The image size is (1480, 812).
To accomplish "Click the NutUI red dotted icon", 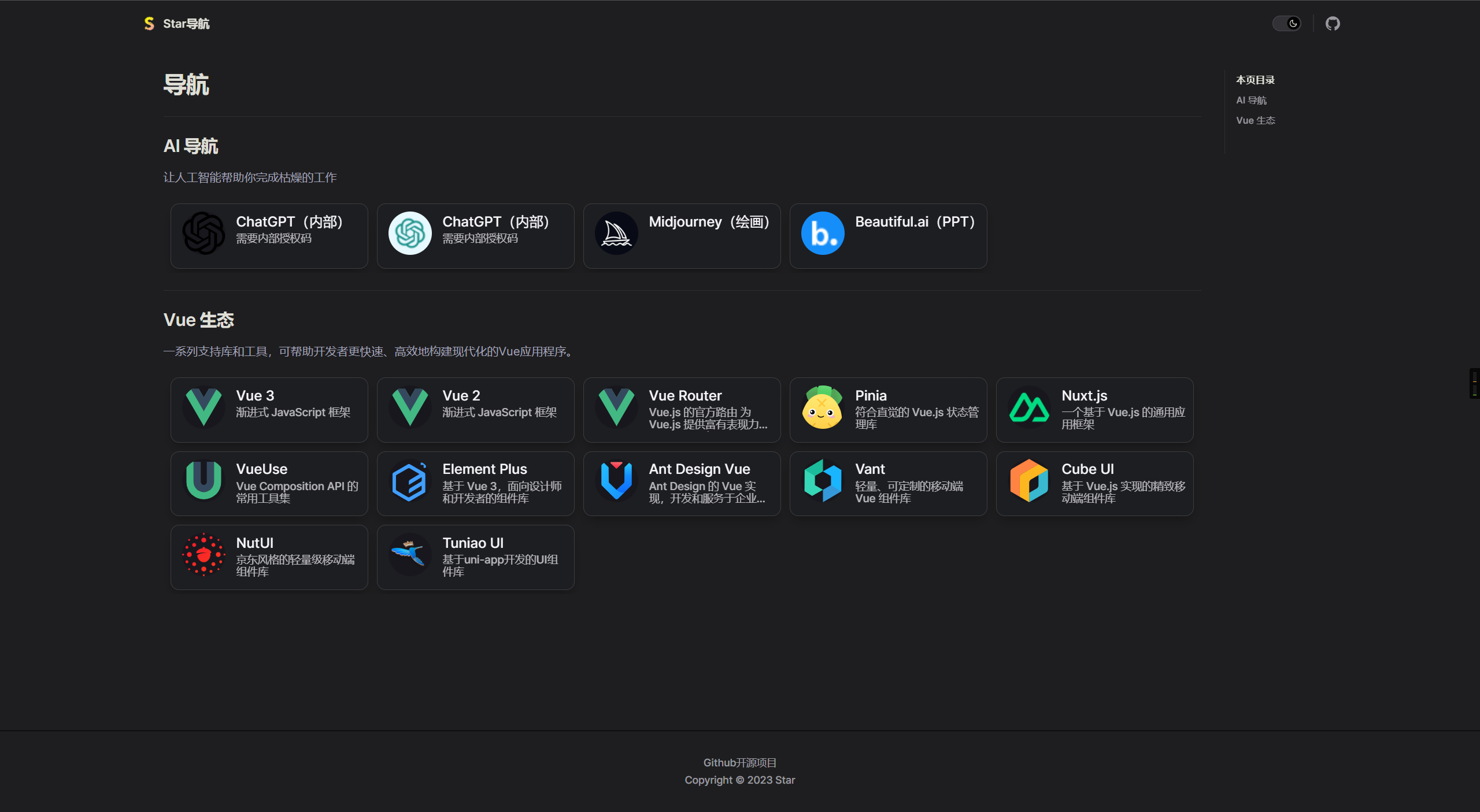I will pyautogui.click(x=203, y=555).
